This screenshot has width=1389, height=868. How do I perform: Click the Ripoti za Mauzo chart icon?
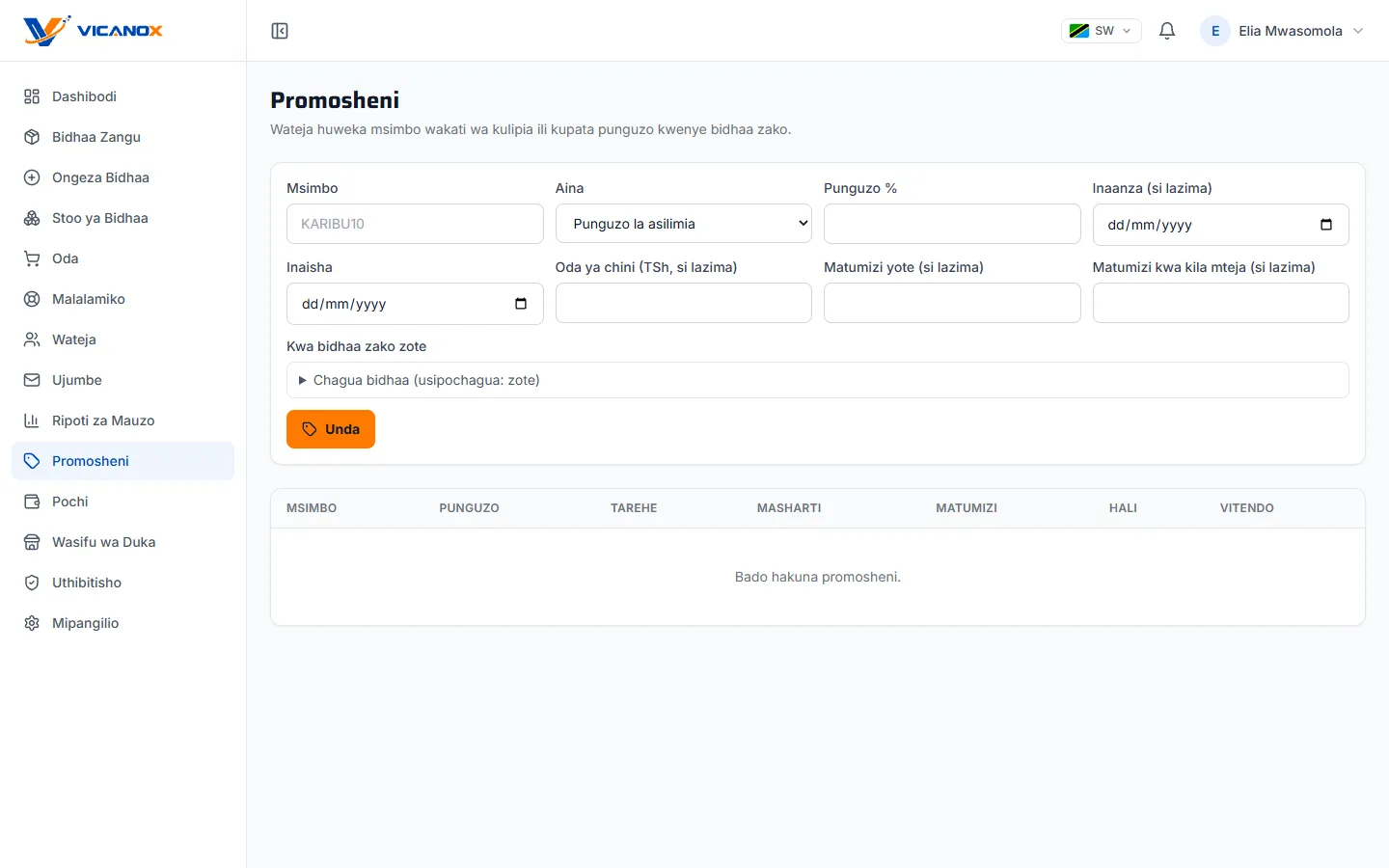[32, 420]
